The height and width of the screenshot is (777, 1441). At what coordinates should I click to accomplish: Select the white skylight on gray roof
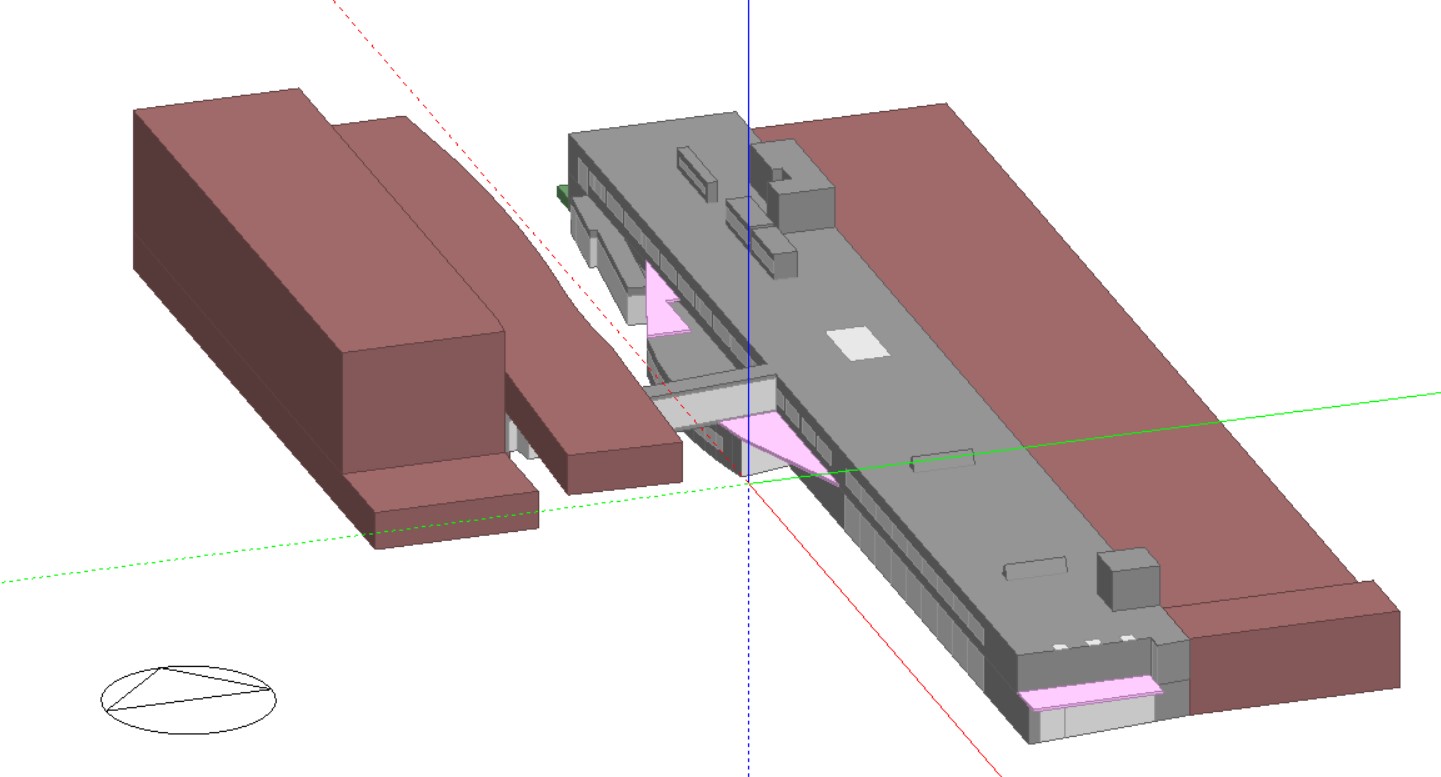858,343
